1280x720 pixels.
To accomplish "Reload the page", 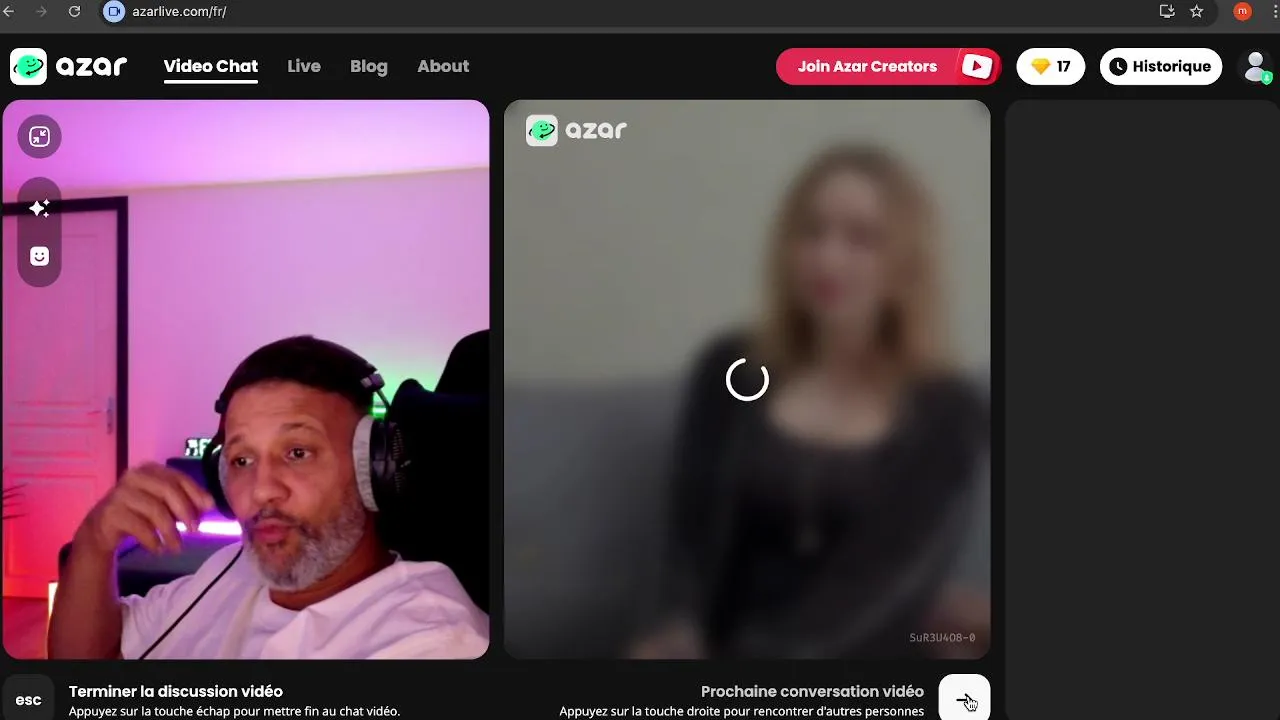I will [x=74, y=11].
